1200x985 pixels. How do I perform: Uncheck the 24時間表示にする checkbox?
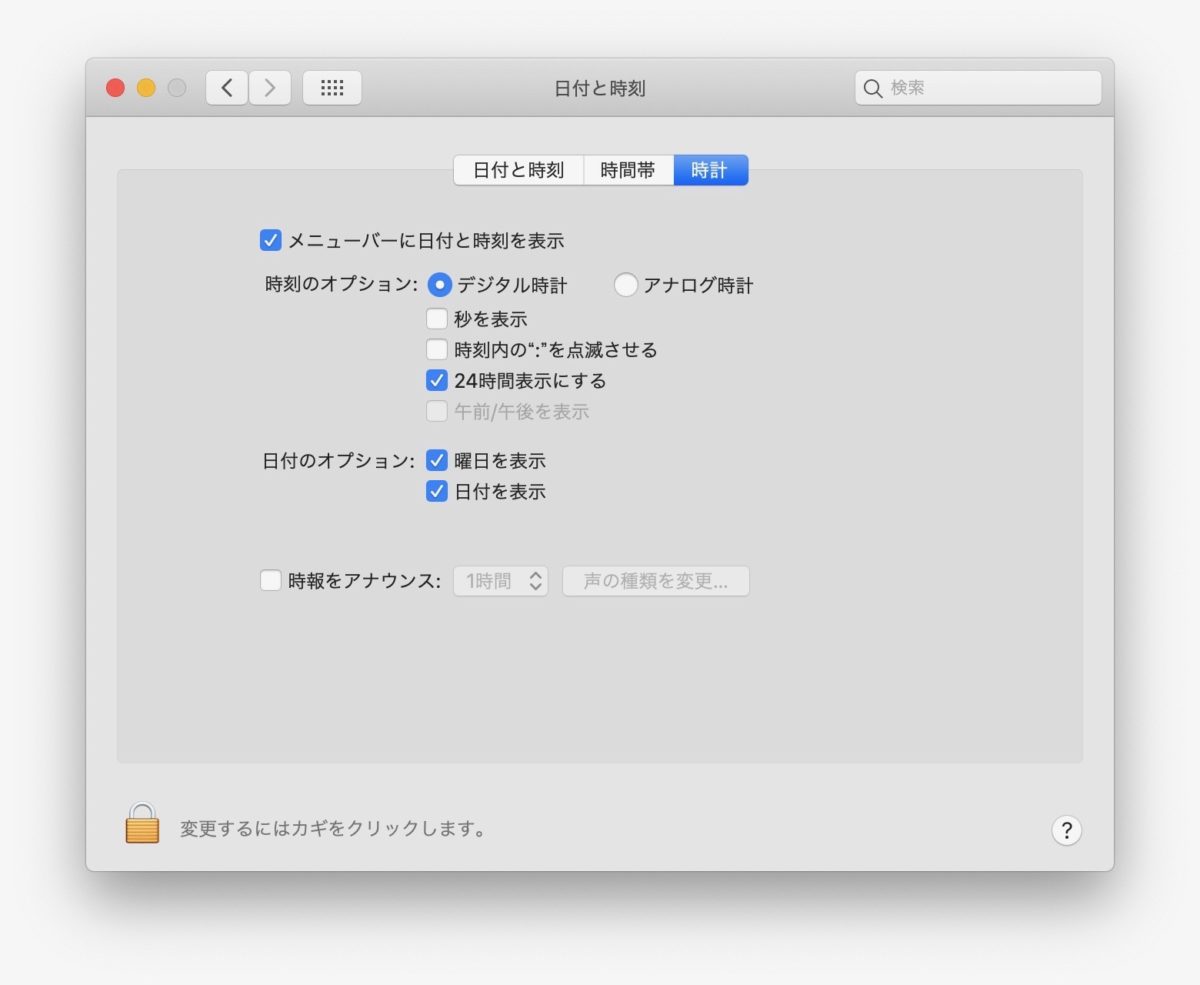437,381
